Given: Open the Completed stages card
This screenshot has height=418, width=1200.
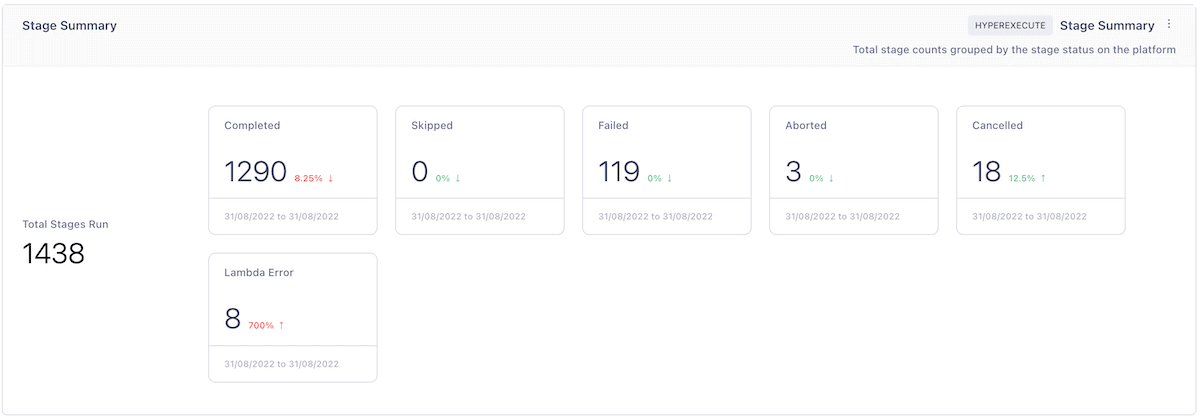Looking at the screenshot, I should (x=292, y=170).
